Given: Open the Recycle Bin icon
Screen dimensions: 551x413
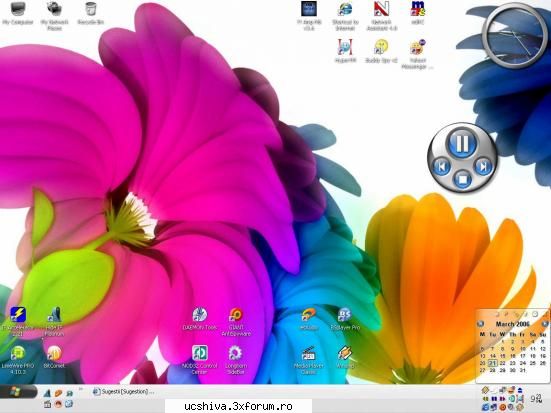Looking at the screenshot, I should 91,13.
